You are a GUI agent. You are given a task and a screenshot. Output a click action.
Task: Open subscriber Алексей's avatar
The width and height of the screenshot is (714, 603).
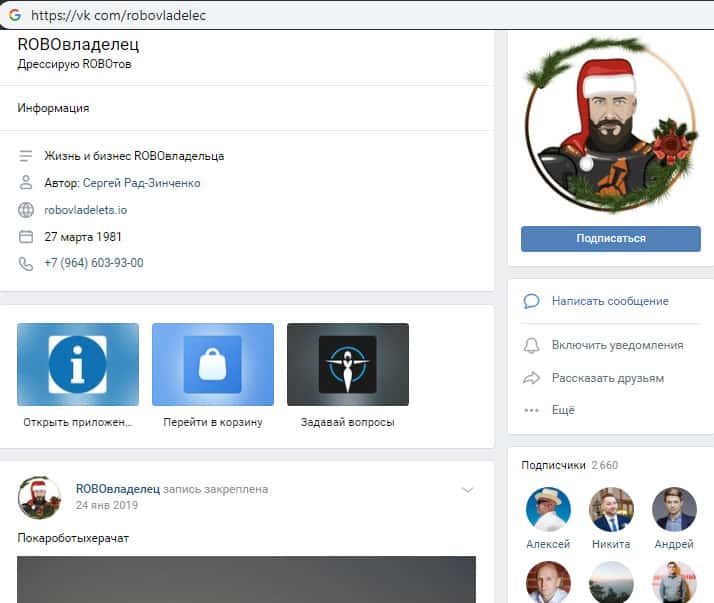(548, 509)
